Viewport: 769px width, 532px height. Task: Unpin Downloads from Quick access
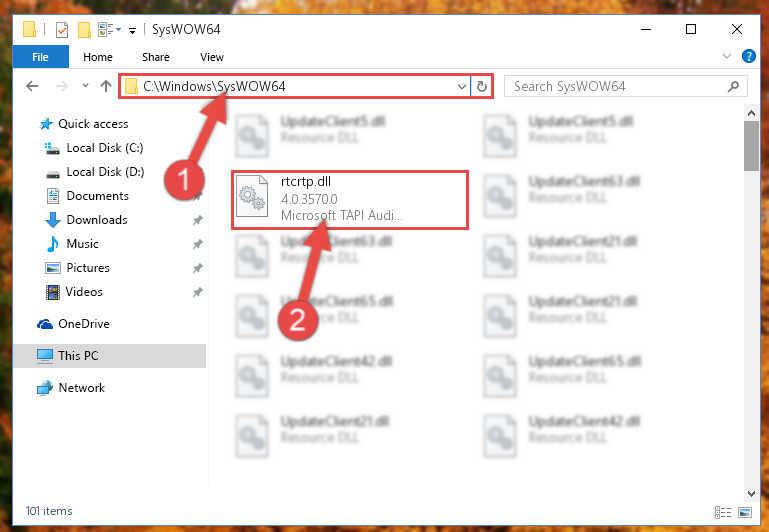198,220
